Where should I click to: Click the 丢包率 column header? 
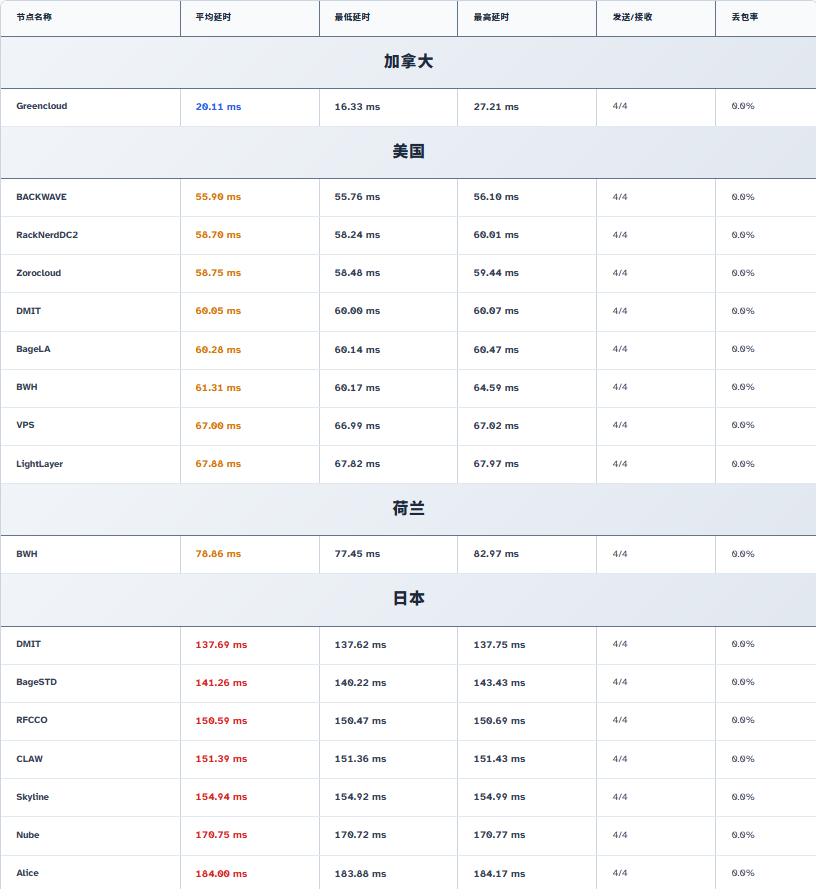tap(744, 17)
